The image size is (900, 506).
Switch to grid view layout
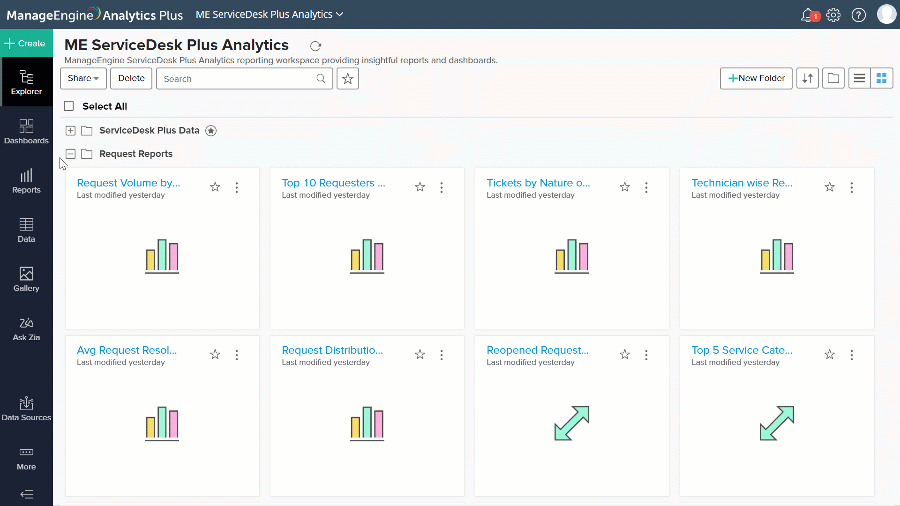pos(882,78)
